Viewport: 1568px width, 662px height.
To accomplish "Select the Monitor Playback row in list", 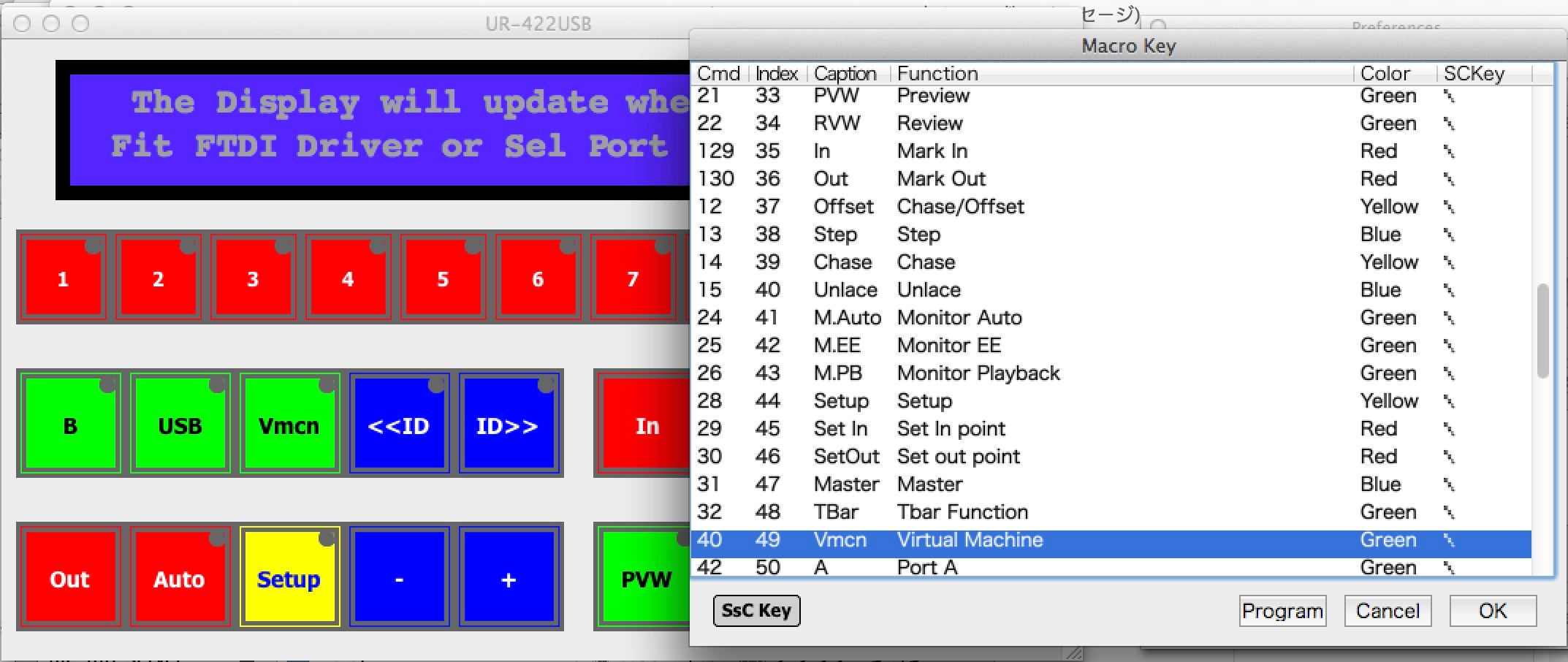I will [x=1111, y=373].
